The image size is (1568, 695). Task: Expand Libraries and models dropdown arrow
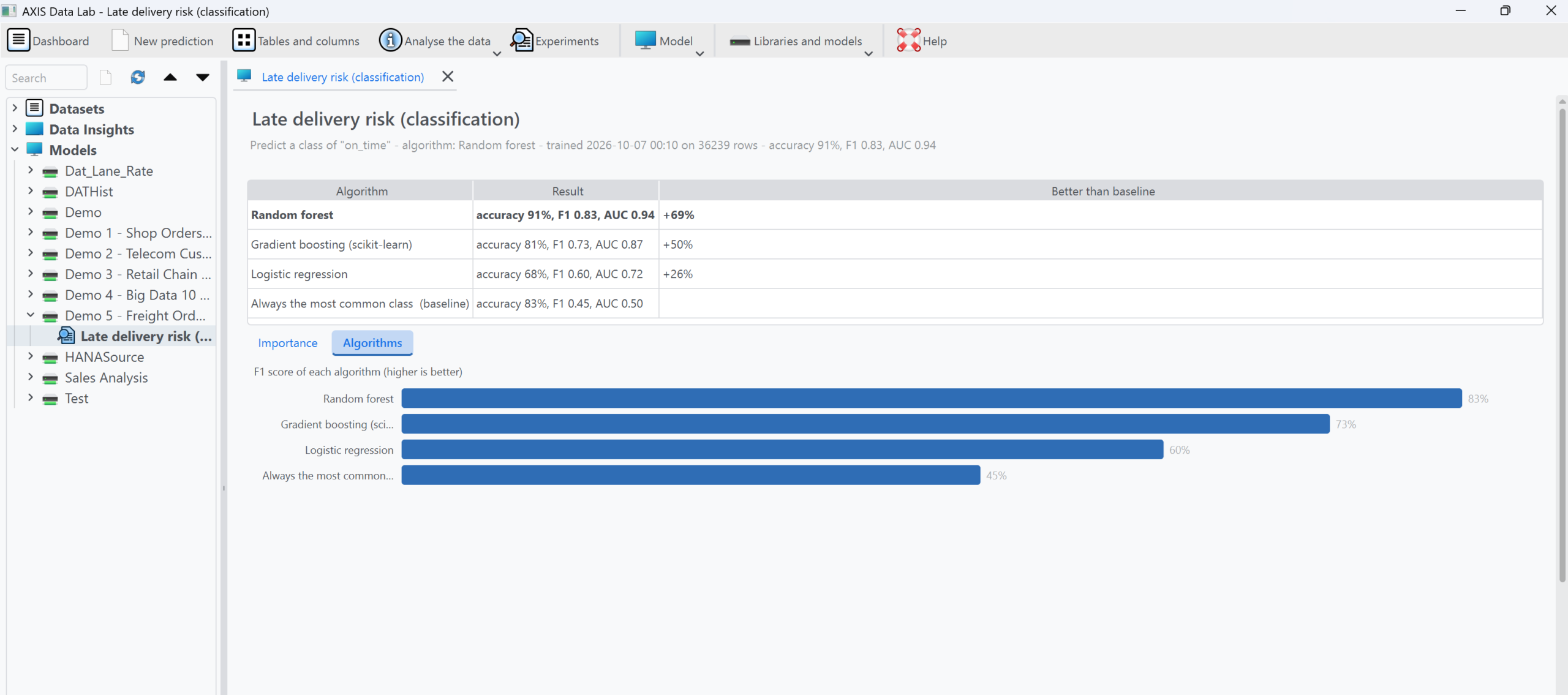pyautogui.click(x=868, y=54)
